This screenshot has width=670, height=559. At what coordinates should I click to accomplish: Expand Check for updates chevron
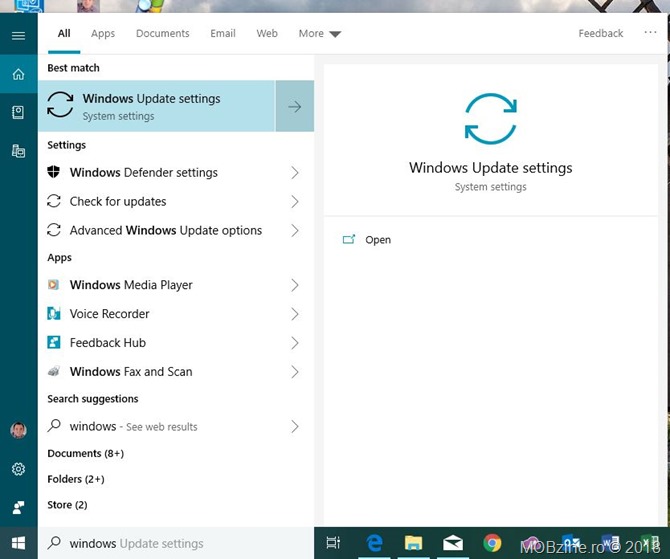point(295,201)
